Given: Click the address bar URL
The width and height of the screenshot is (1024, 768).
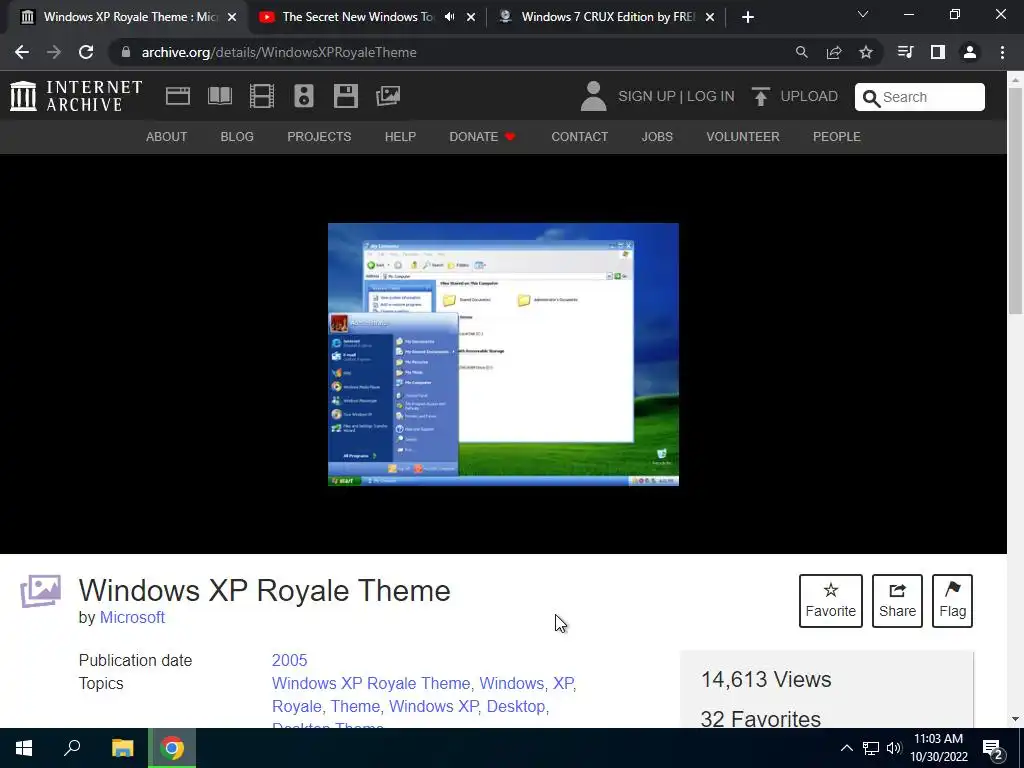Looking at the screenshot, I should click(x=279, y=52).
